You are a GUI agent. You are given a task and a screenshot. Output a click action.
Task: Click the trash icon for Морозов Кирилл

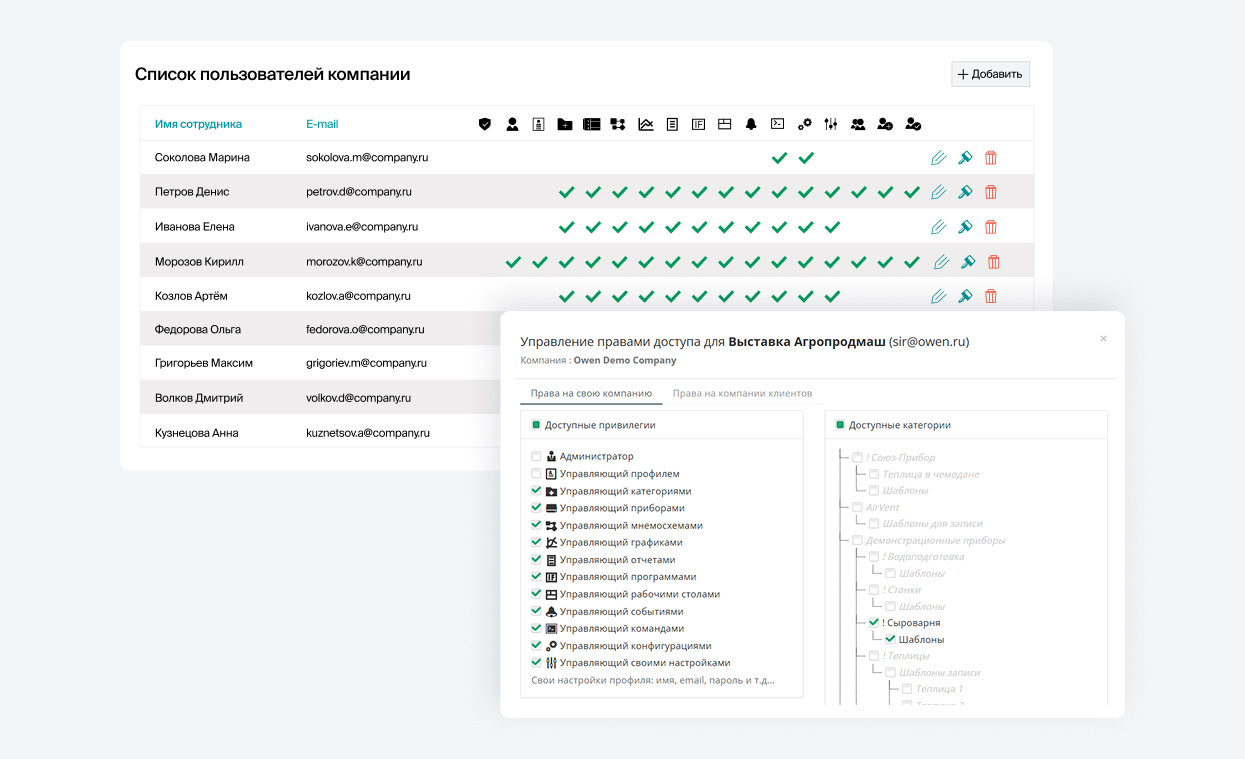coord(994,262)
